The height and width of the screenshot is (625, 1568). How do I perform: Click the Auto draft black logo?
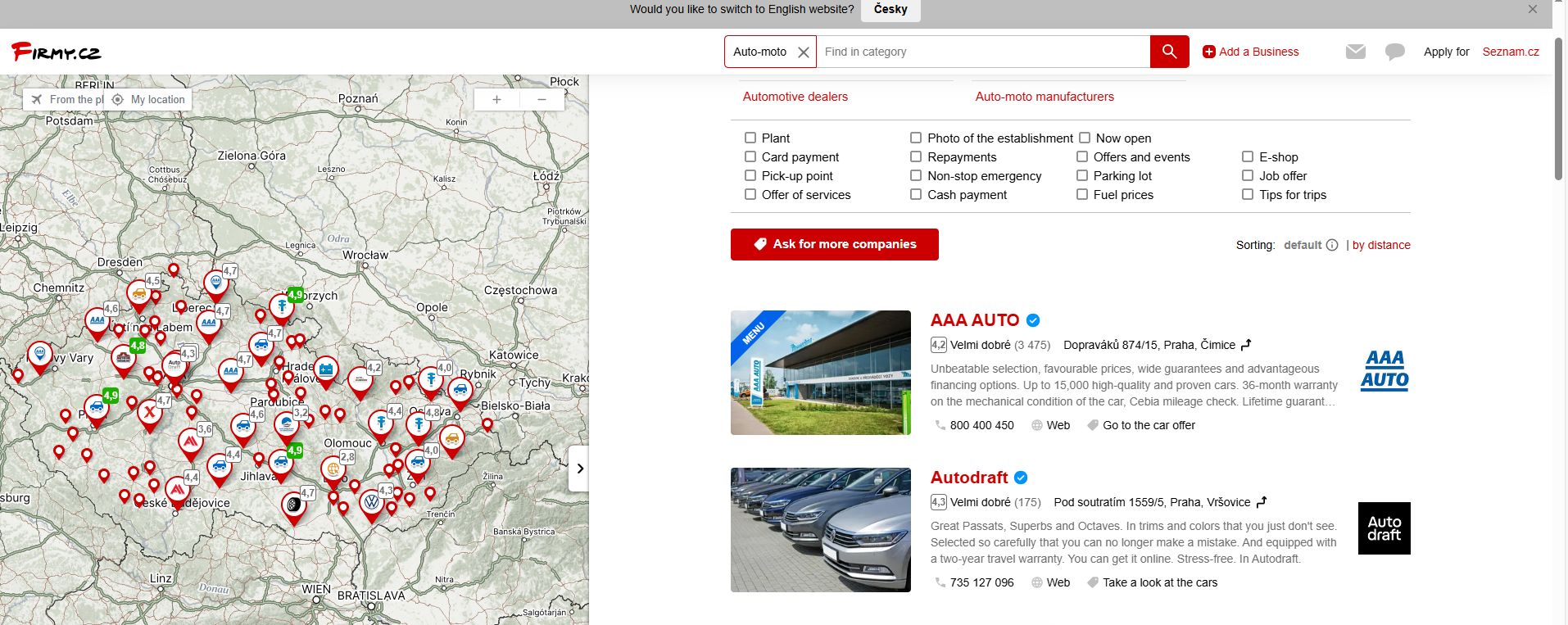click(x=1384, y=528)
